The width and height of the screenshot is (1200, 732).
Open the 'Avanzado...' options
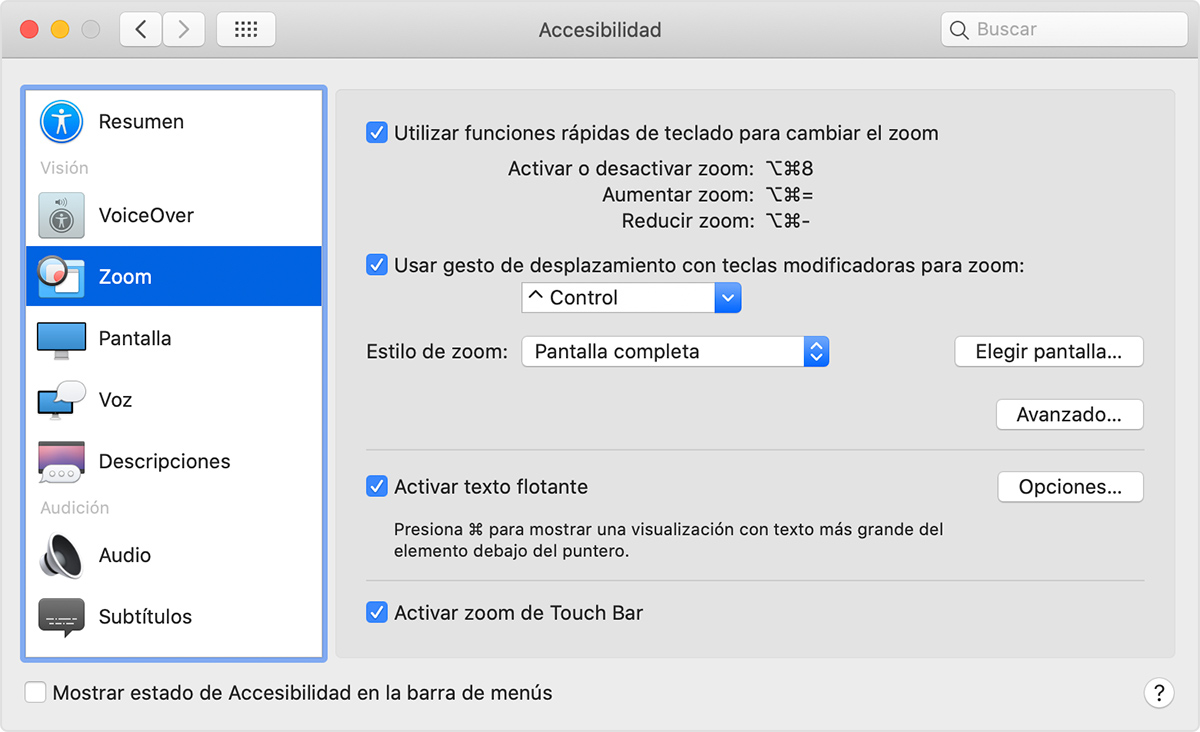tap(1069, 414)
